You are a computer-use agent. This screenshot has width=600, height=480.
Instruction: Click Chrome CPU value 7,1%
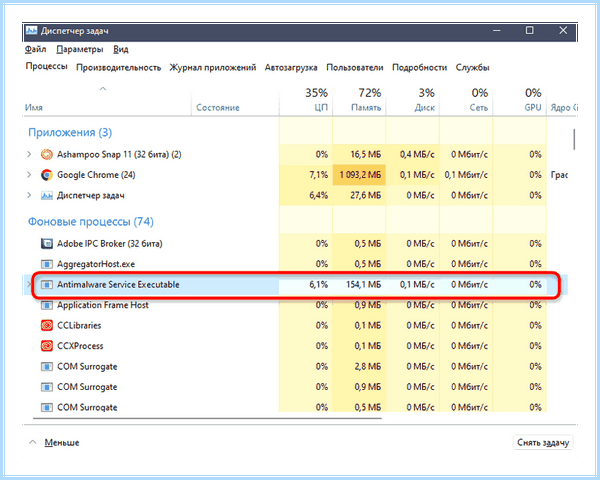pos(319,175)
